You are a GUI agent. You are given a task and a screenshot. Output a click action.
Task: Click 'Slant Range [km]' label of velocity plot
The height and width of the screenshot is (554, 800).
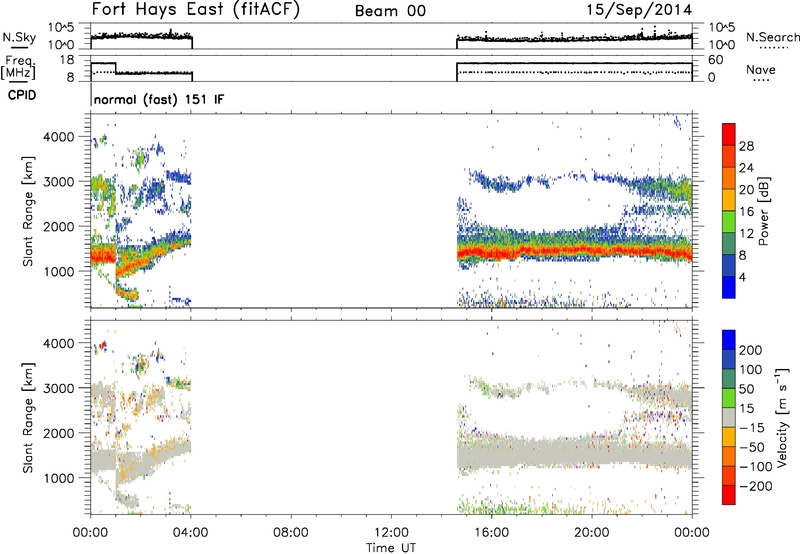coord(28,417)
